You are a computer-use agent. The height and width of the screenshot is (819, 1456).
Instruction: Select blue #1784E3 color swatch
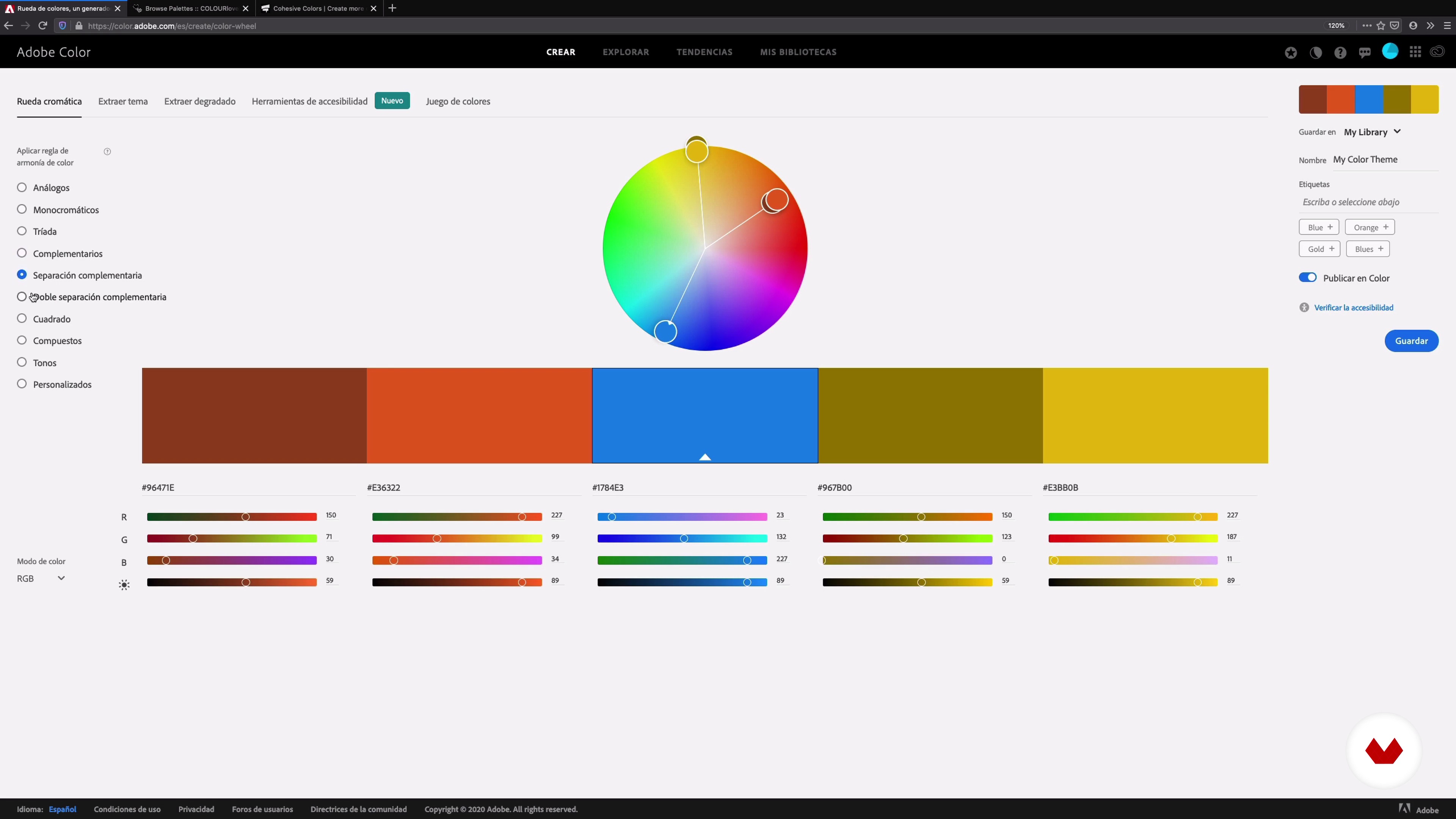[705, 416]
